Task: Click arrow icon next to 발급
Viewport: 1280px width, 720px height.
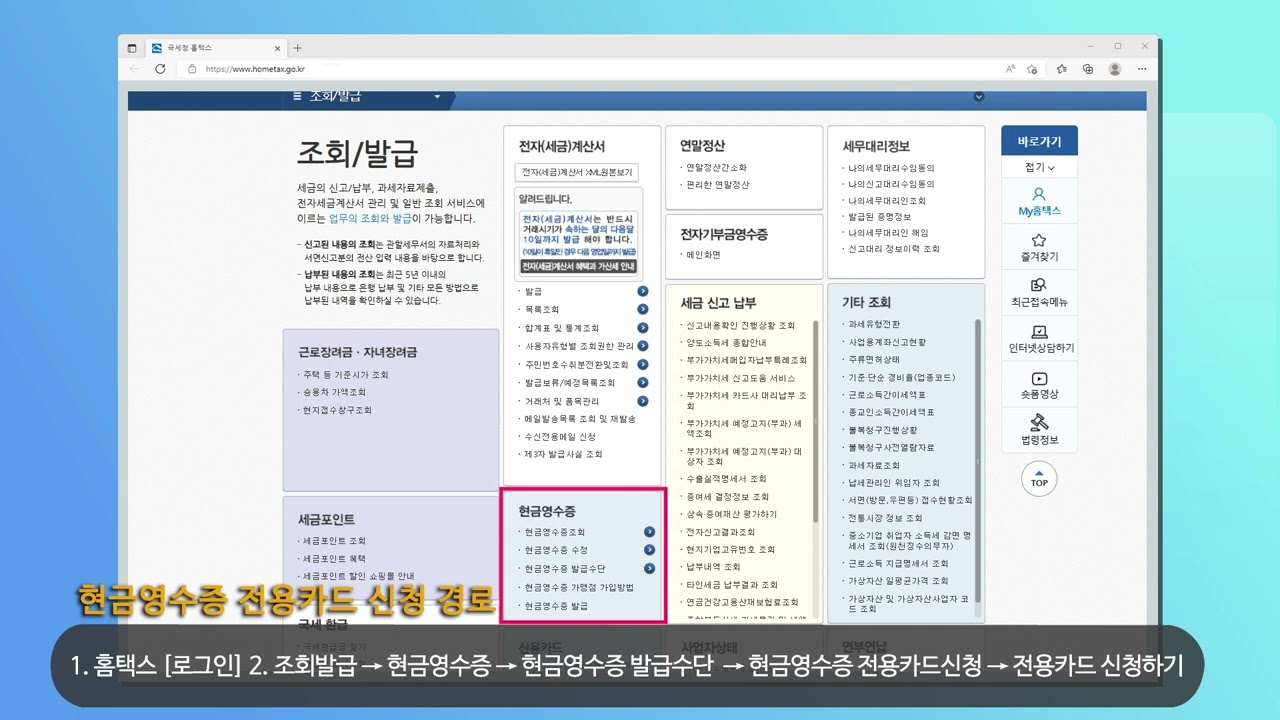Action: point(643,291)
